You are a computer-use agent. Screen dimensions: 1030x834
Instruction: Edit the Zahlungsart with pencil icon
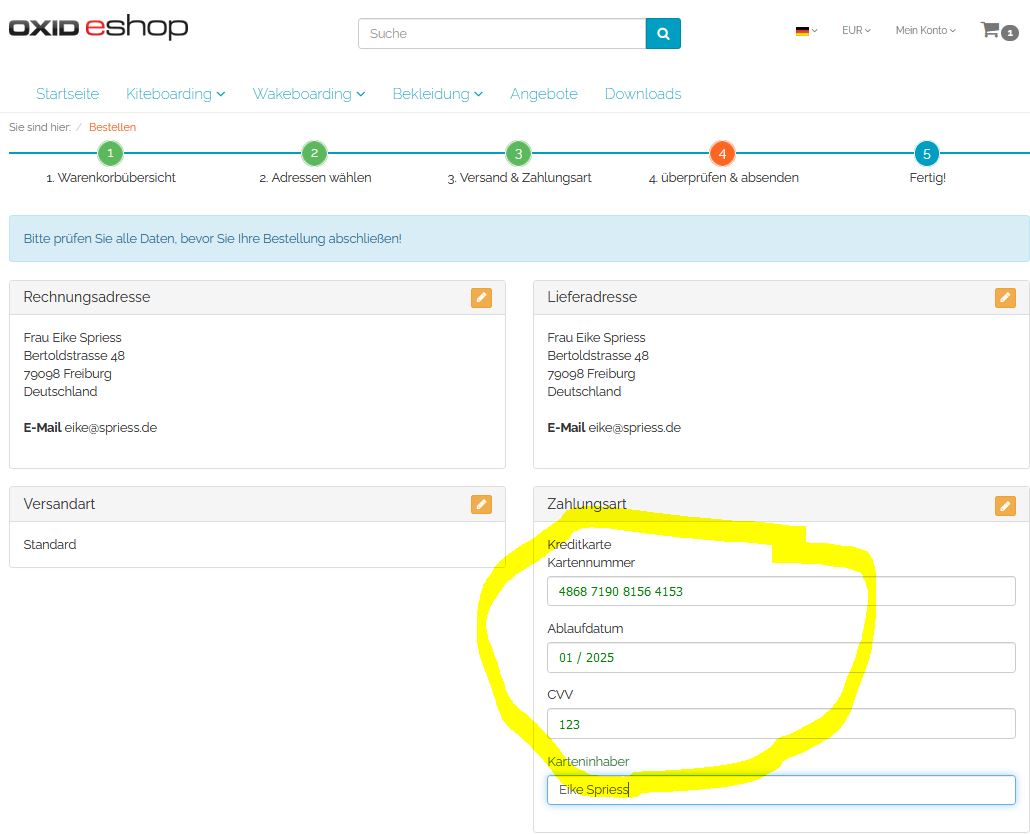click(1005, 506)
